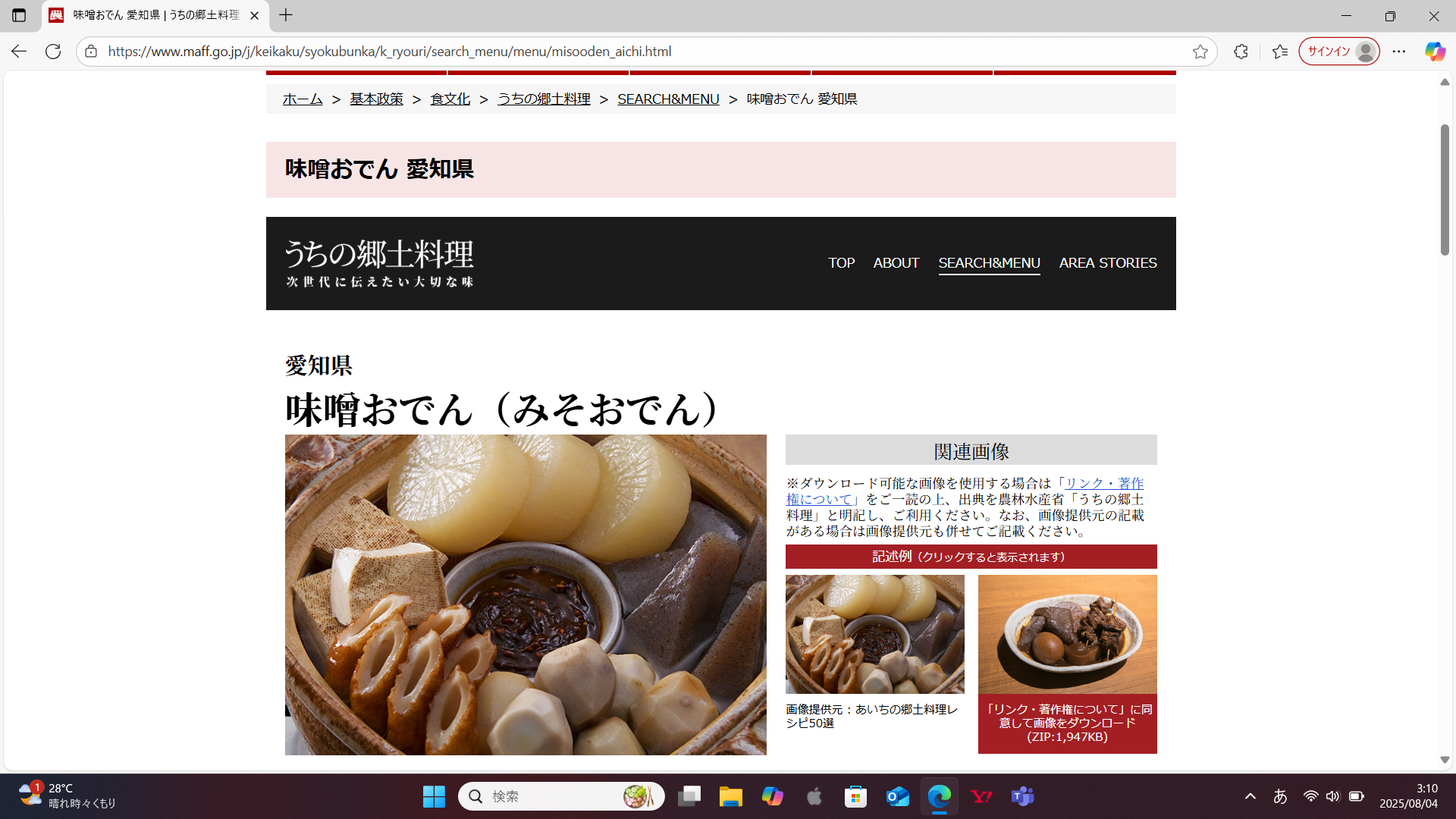
Task: Expand the 記述例 red bar
Action: click(971, 557)
